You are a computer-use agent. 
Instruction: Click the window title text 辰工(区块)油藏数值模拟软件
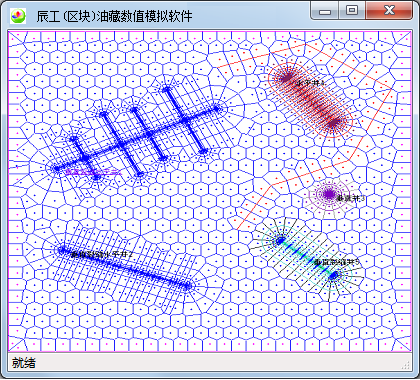point(114,16)
